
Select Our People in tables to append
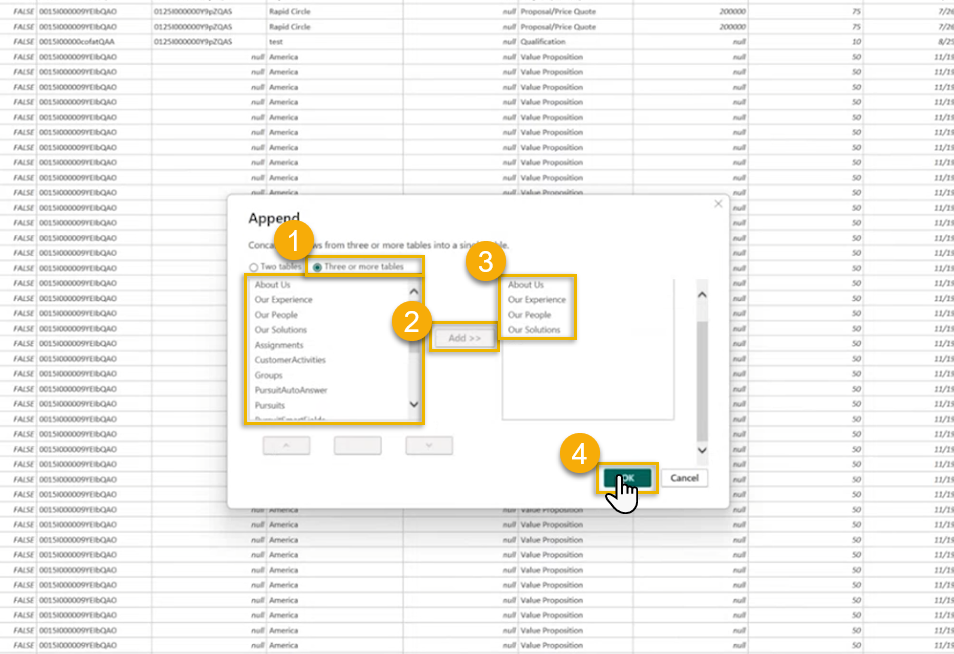pyautogui.click(x=529, y=315)
